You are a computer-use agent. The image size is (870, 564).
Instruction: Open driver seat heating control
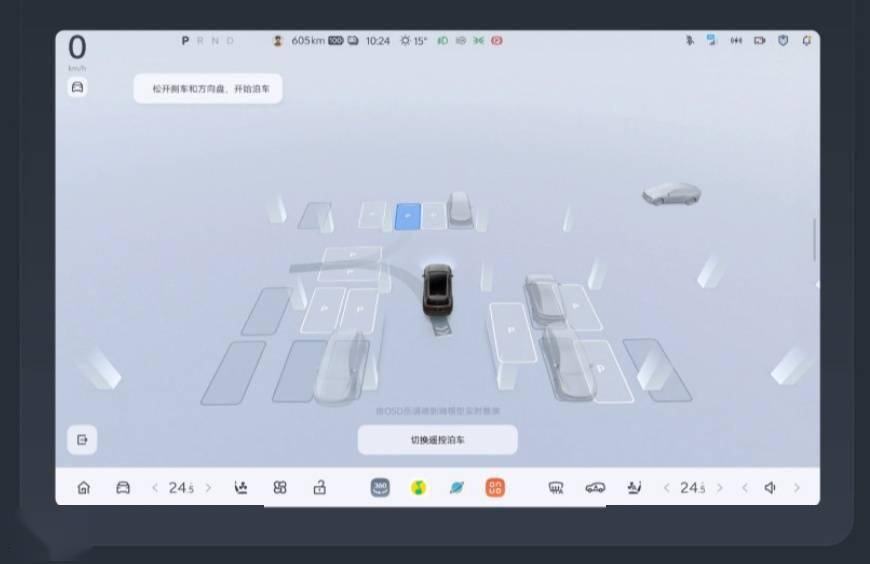tap(241, 488)
